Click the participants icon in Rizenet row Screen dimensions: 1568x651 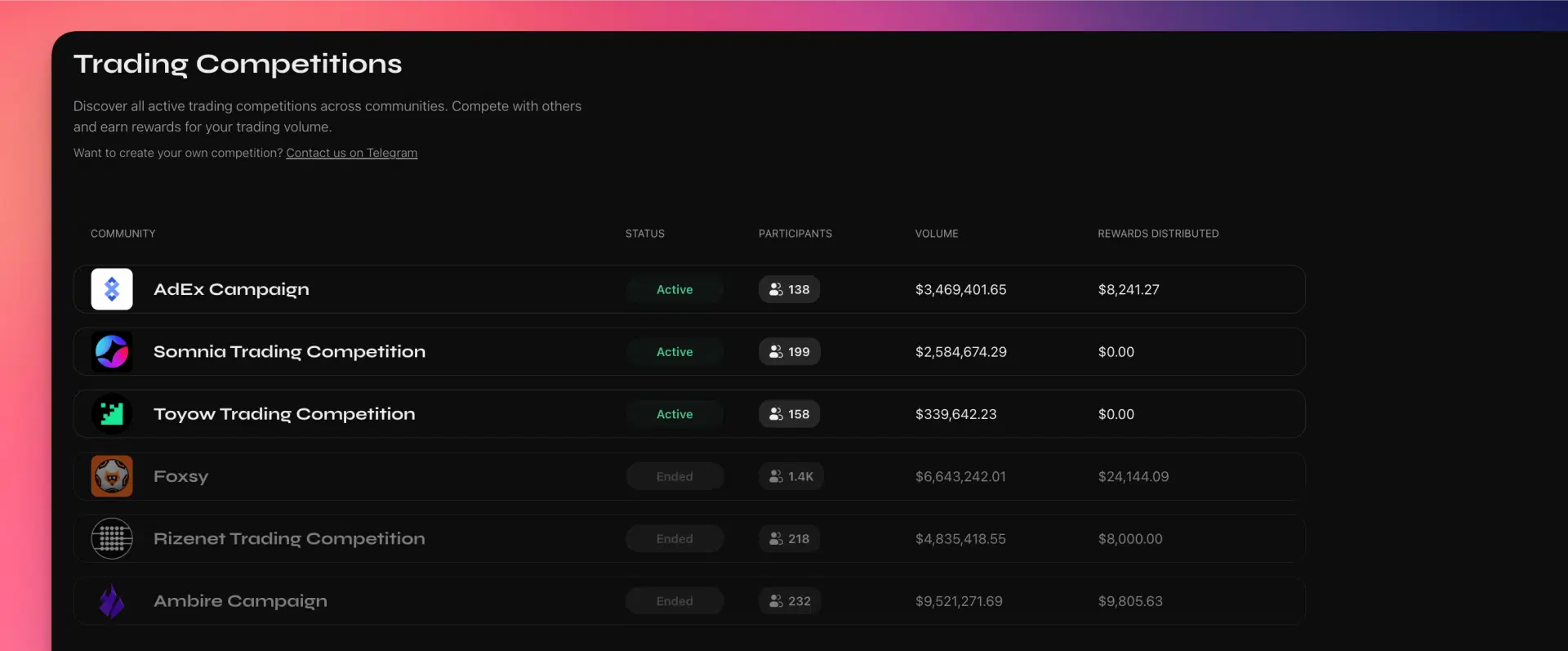click(776, 539)
